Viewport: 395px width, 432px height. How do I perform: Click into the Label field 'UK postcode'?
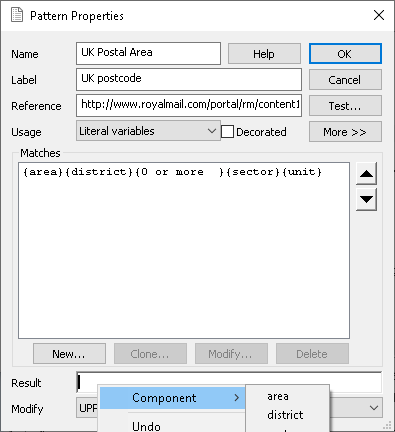[x=189, y=79]
